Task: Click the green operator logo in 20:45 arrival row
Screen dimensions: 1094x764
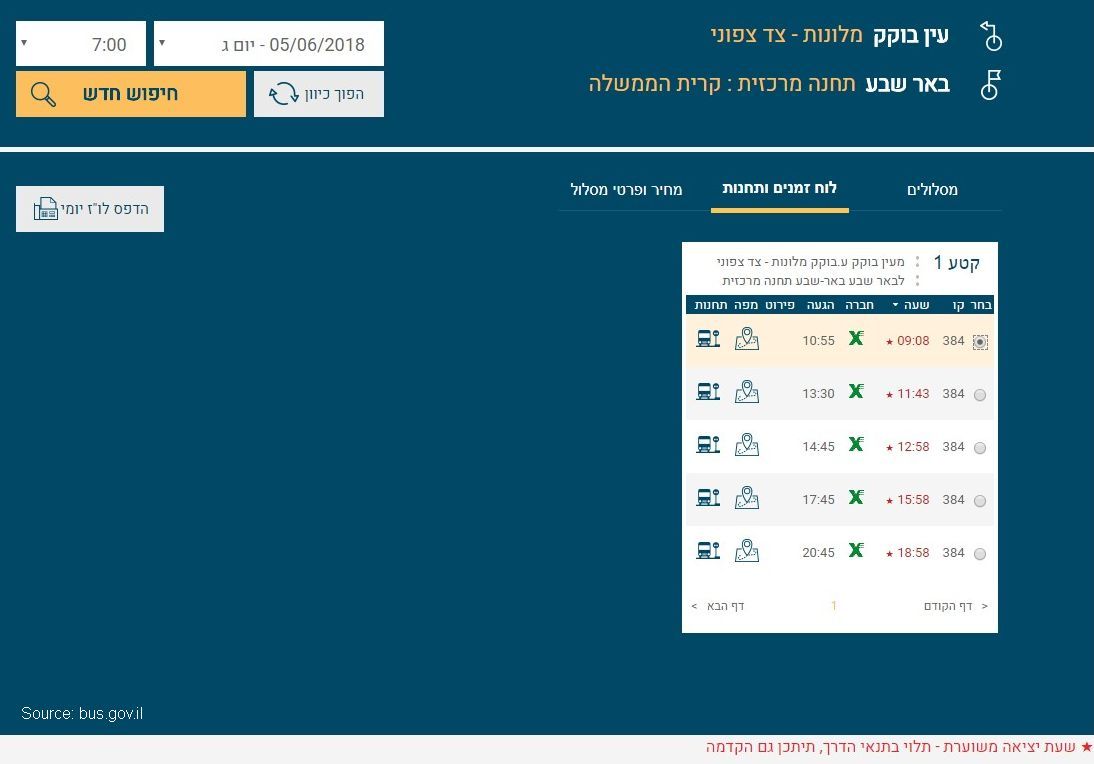Action: pos(856,550)
